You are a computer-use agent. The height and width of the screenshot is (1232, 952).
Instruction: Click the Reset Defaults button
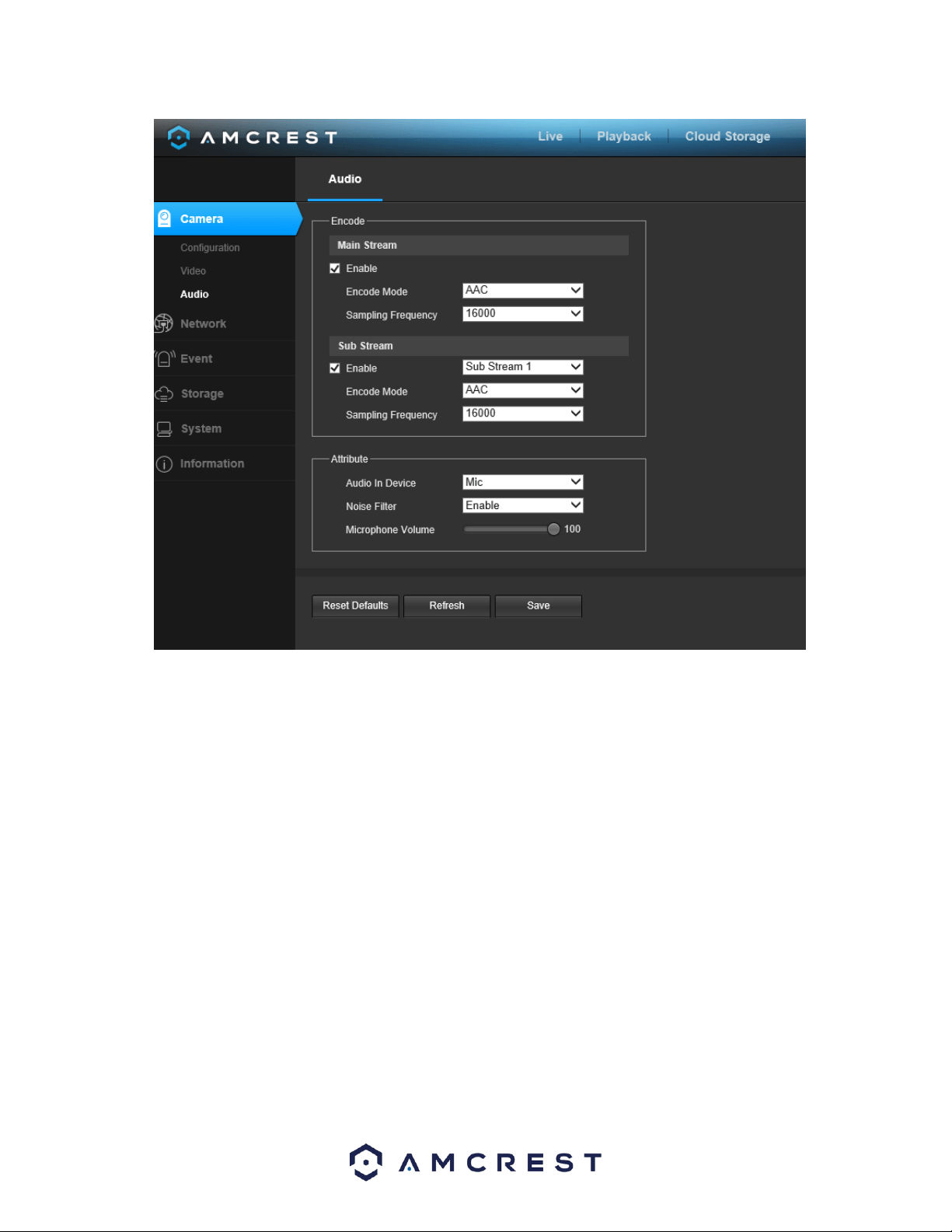355,606
